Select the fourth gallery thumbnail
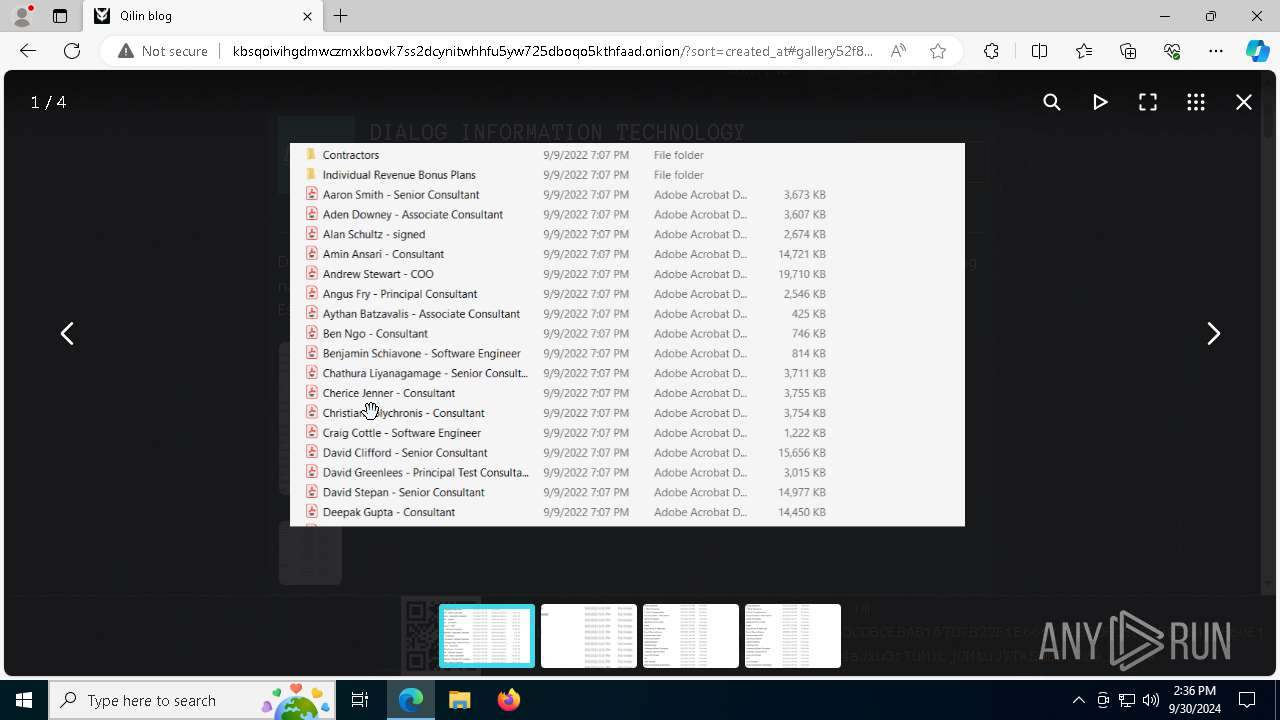 [793, 636]
